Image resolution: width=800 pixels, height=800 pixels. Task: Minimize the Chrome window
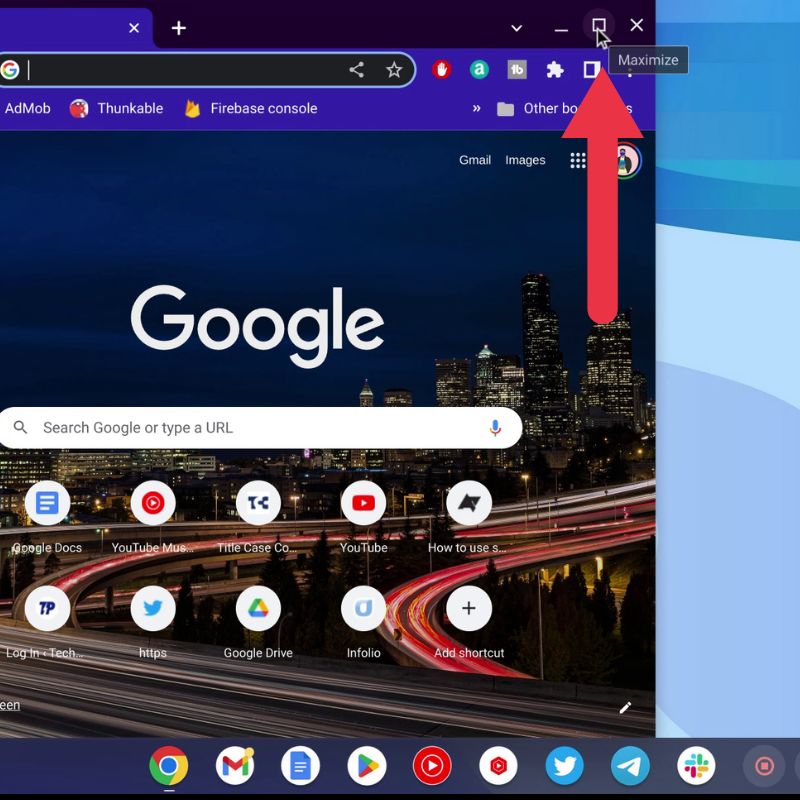[x=561, y=28]
